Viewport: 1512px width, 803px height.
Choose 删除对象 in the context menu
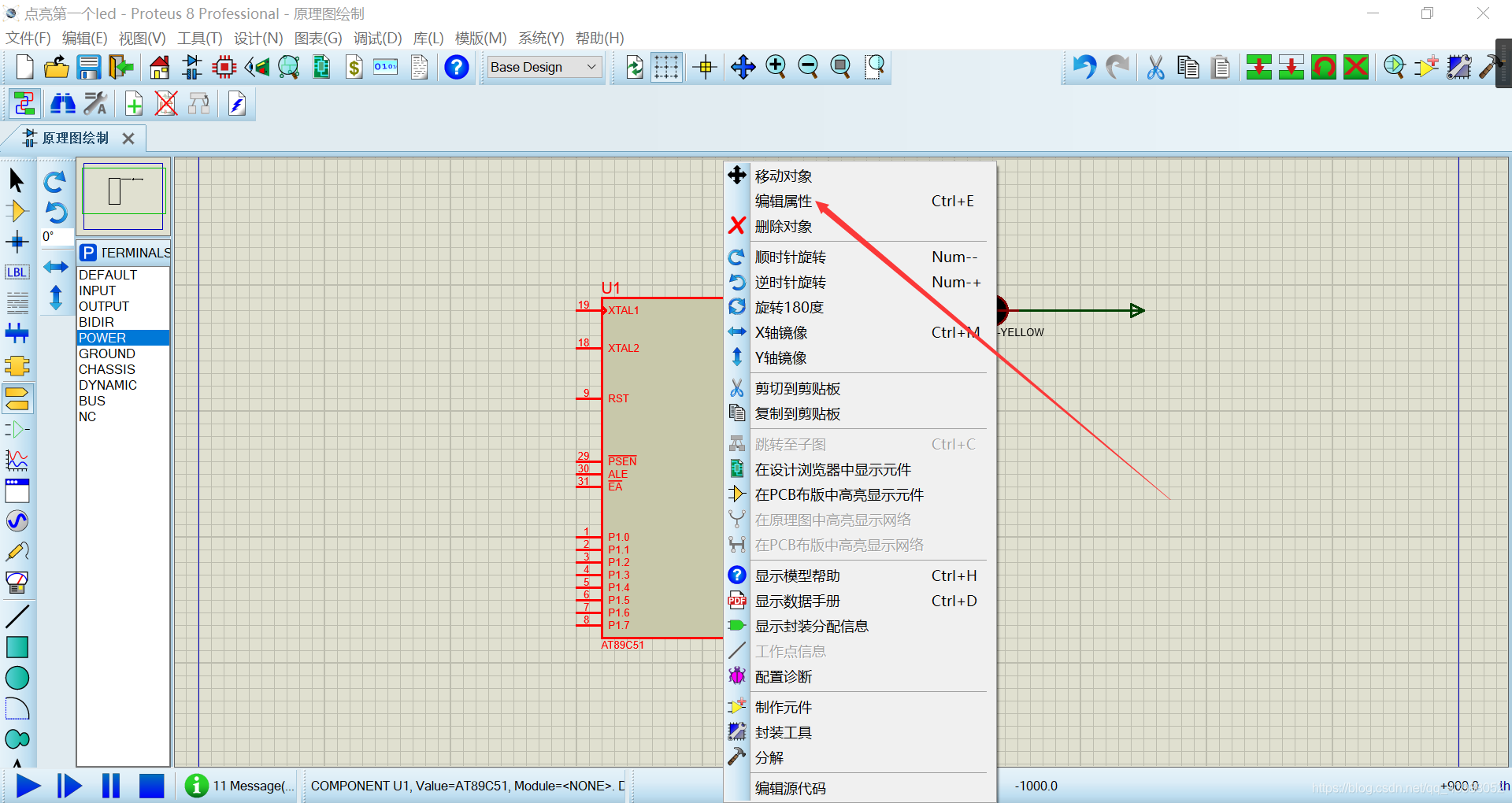pyautogui.click(x=860, y=227)
